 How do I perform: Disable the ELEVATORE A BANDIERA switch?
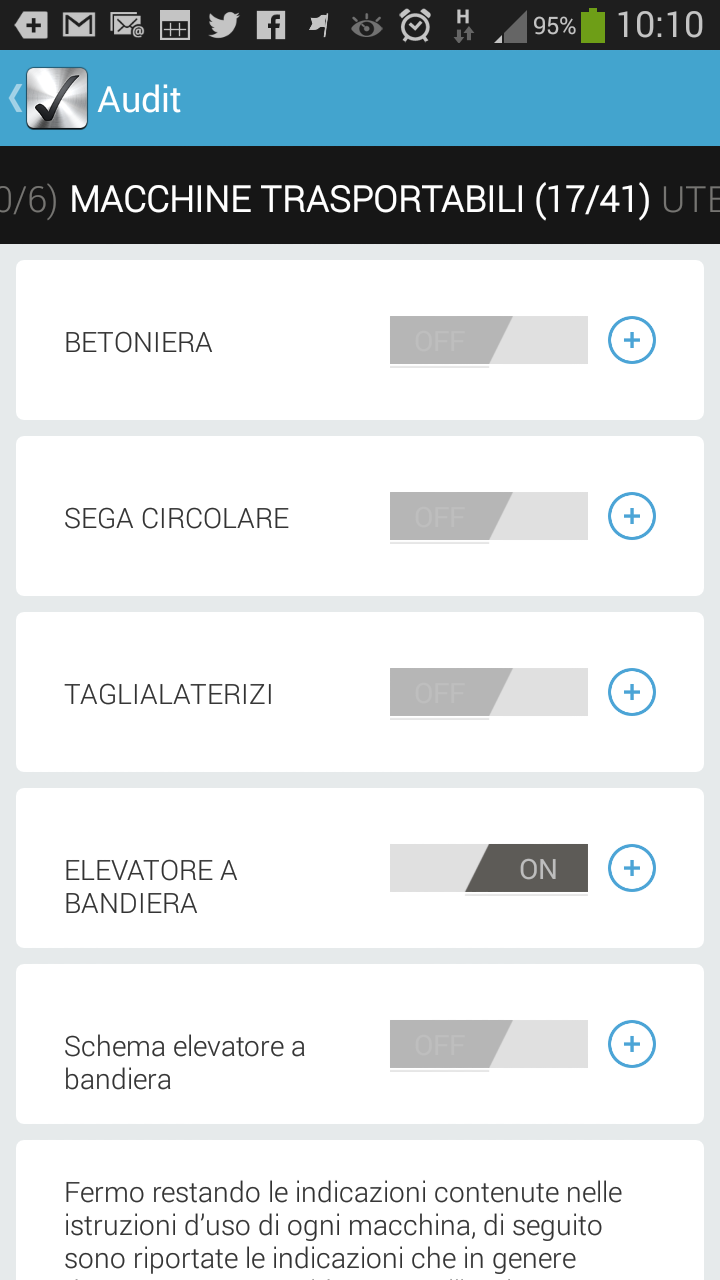click(x=489, y=868)
